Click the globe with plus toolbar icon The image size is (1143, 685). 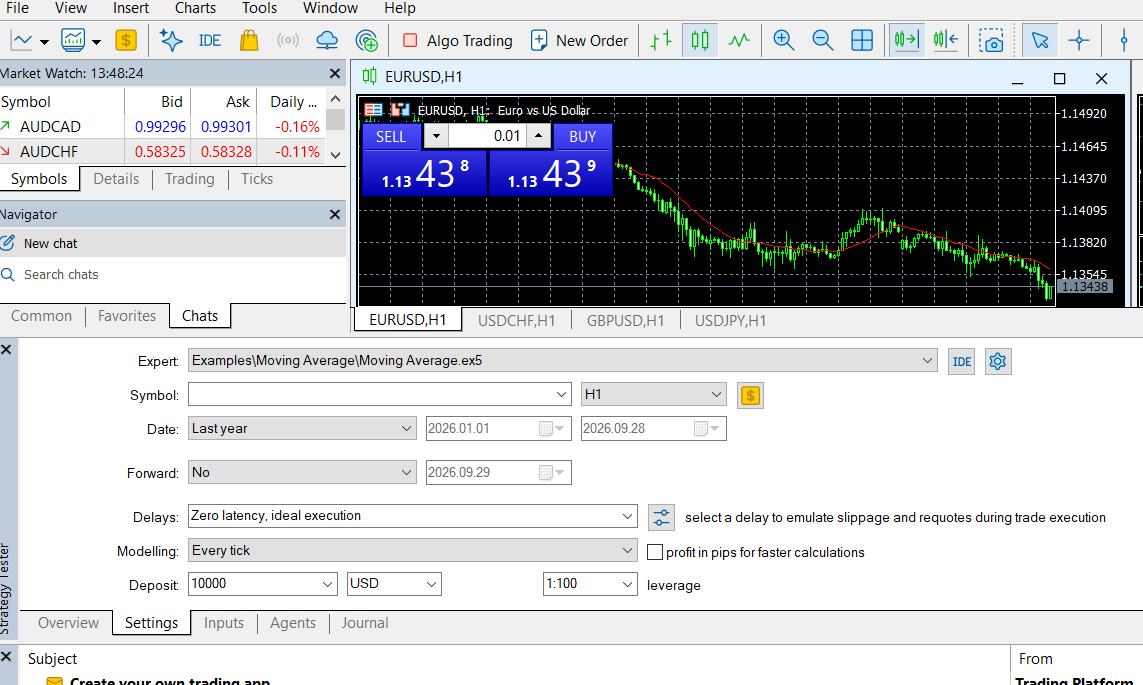367,40
